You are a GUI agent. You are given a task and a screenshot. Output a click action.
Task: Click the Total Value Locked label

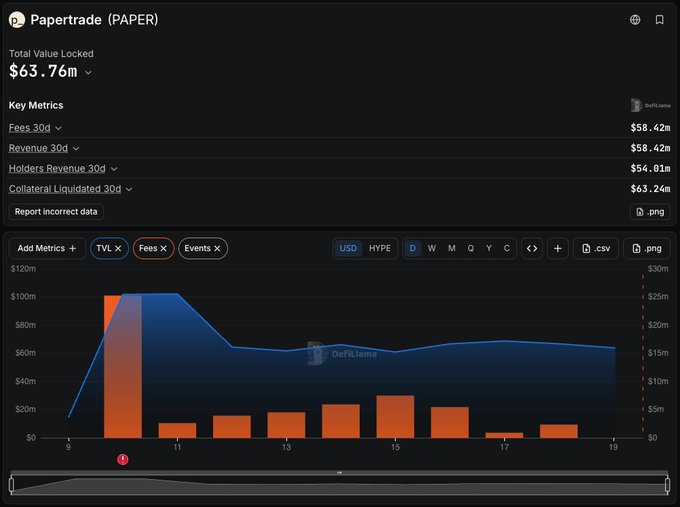tap(51, 54)
